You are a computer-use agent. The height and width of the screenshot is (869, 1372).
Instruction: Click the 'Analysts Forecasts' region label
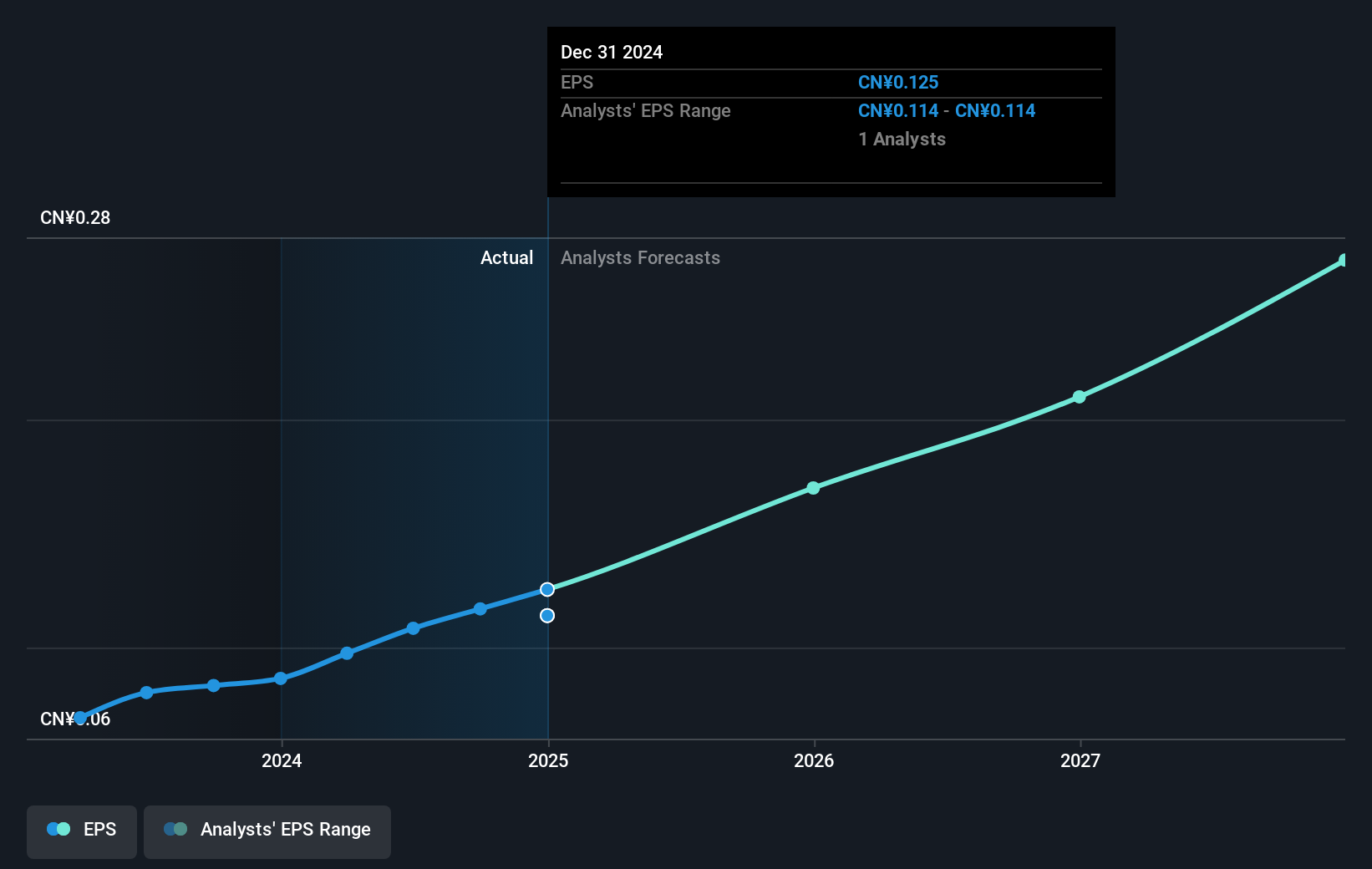click(640, 258)
